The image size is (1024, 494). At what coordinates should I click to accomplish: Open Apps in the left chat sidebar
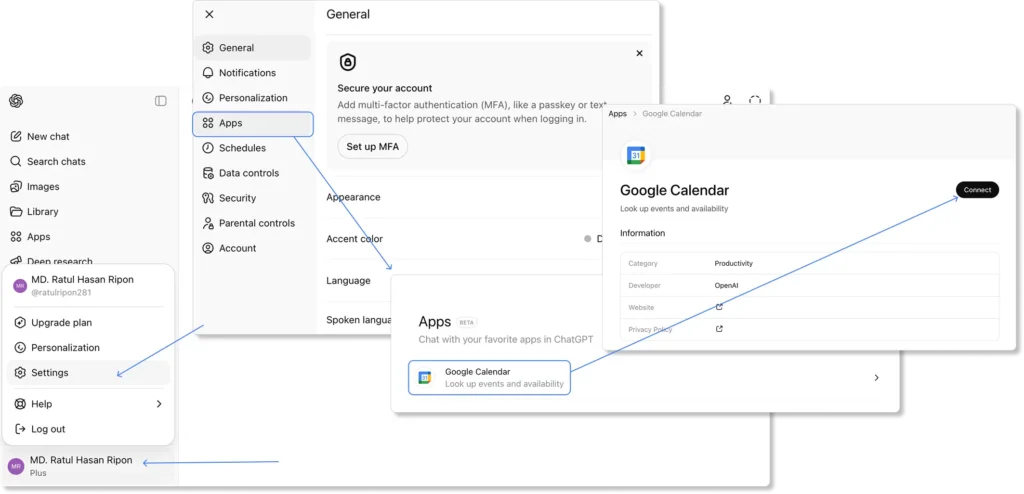[31, 237]
